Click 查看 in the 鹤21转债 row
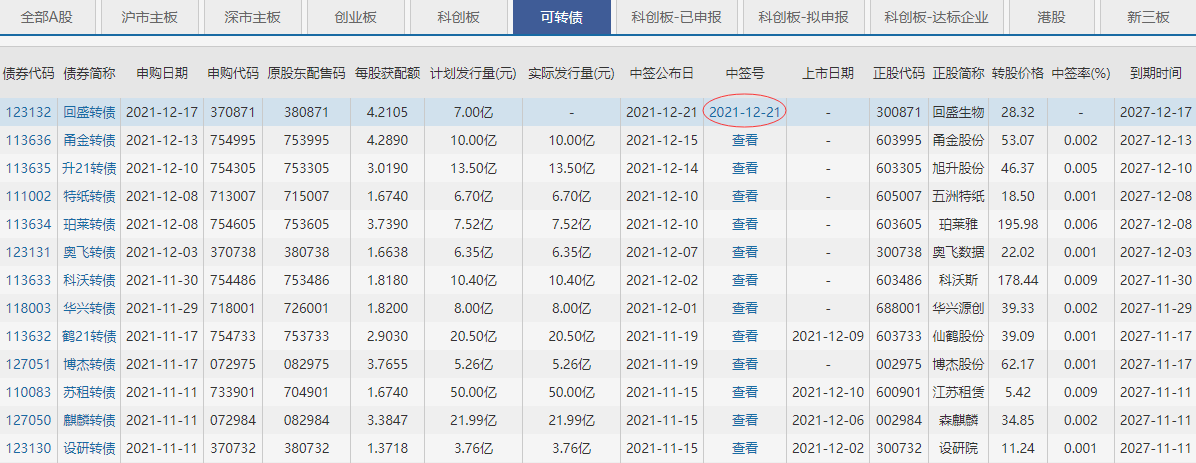The height and width of the screenshot is (463, 1196). pyautogui.click(x=744, y=336)
